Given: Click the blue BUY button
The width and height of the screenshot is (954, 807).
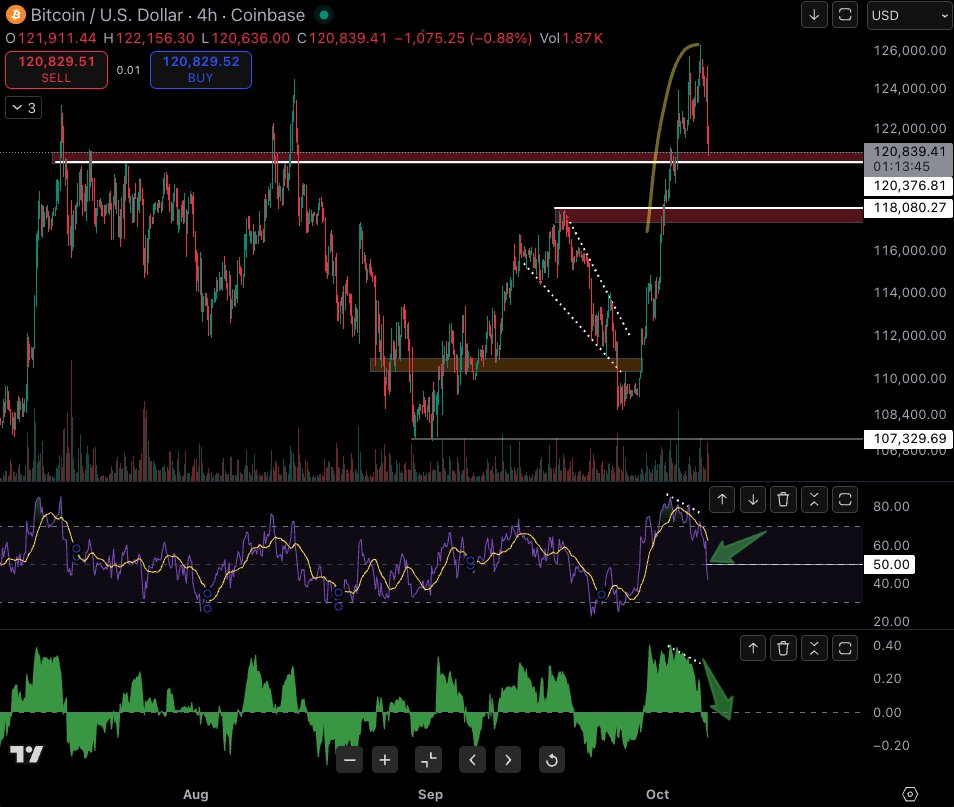Looking at the screenshot, I should pos(200,69).
